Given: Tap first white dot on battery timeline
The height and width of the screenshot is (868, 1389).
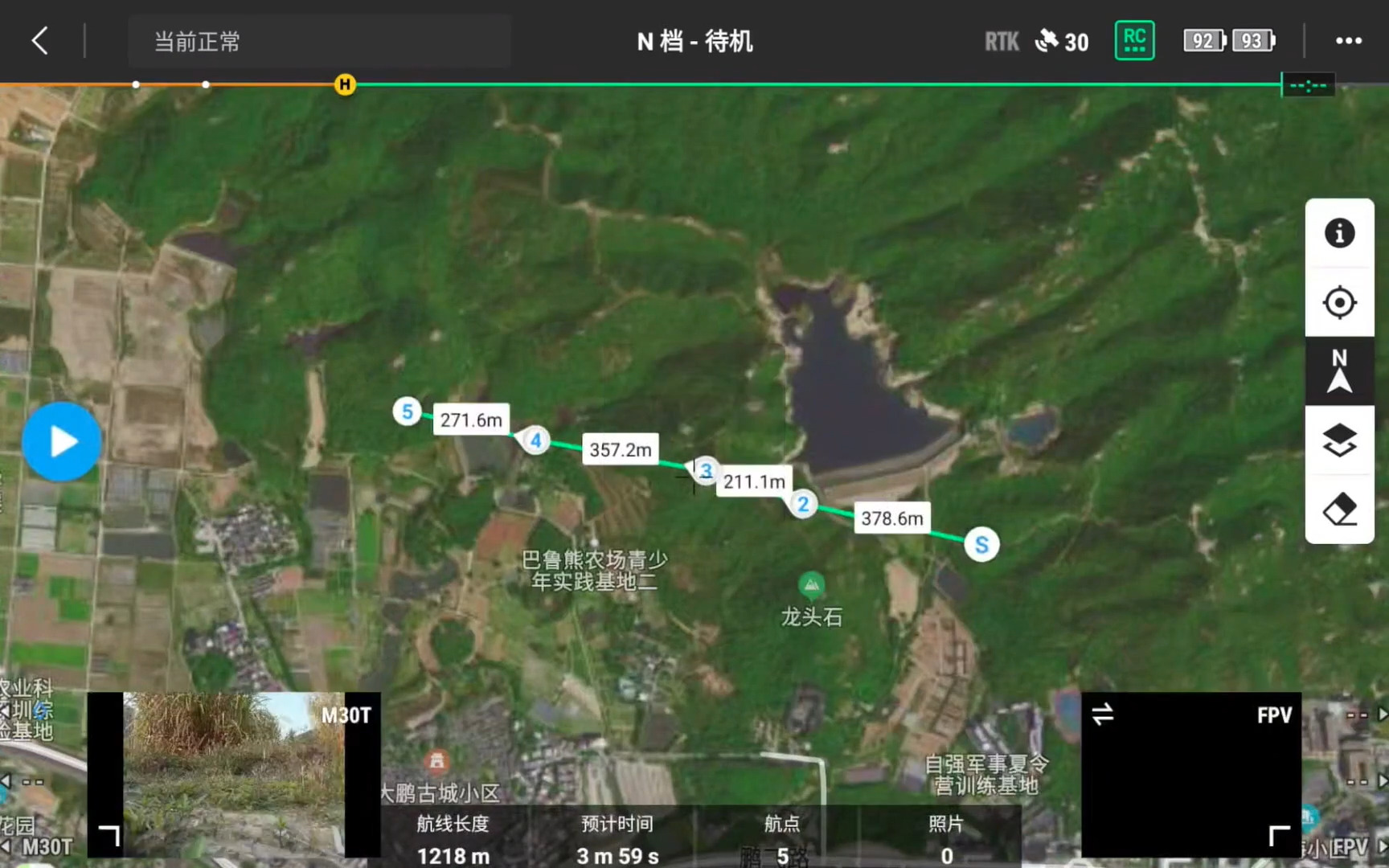Looking at the screenshot, I should 136,84.
